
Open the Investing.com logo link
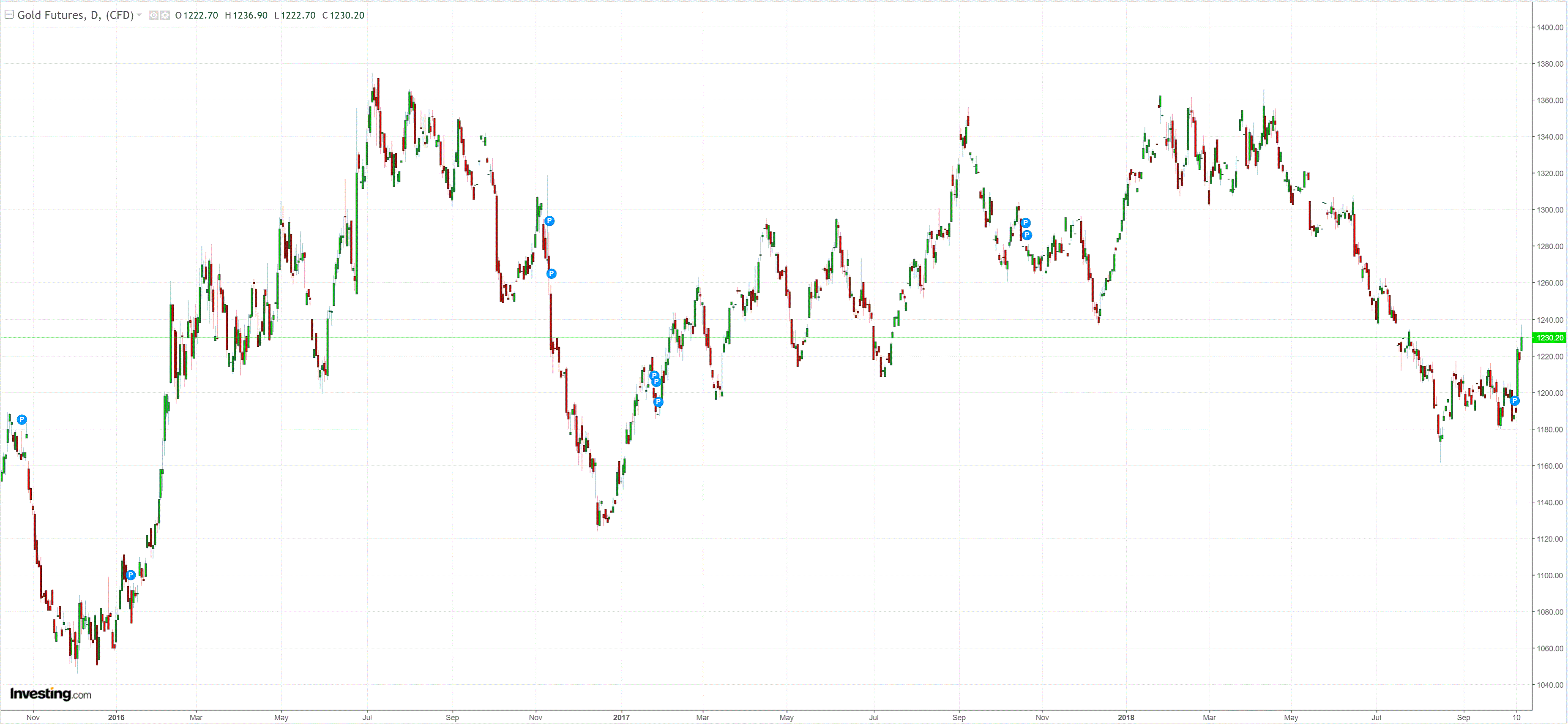click(x=51, y=694)
